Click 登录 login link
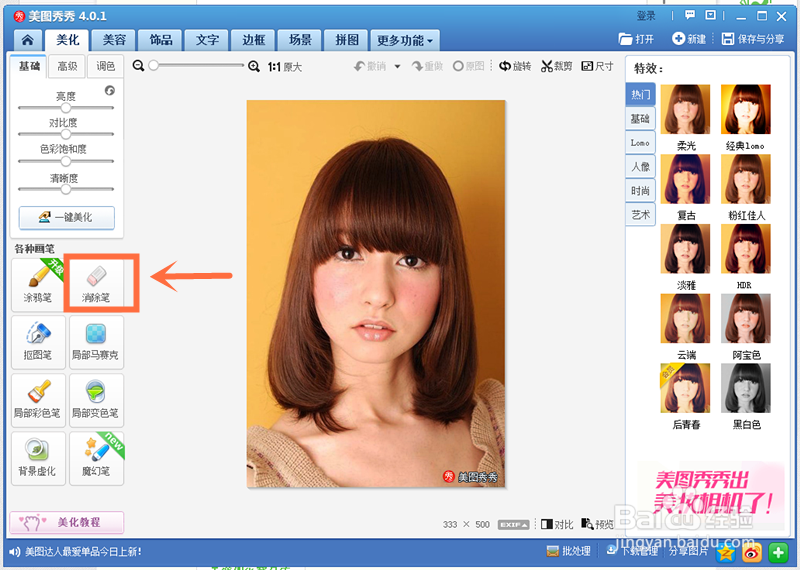800x570 pixels. click(646, 16)
